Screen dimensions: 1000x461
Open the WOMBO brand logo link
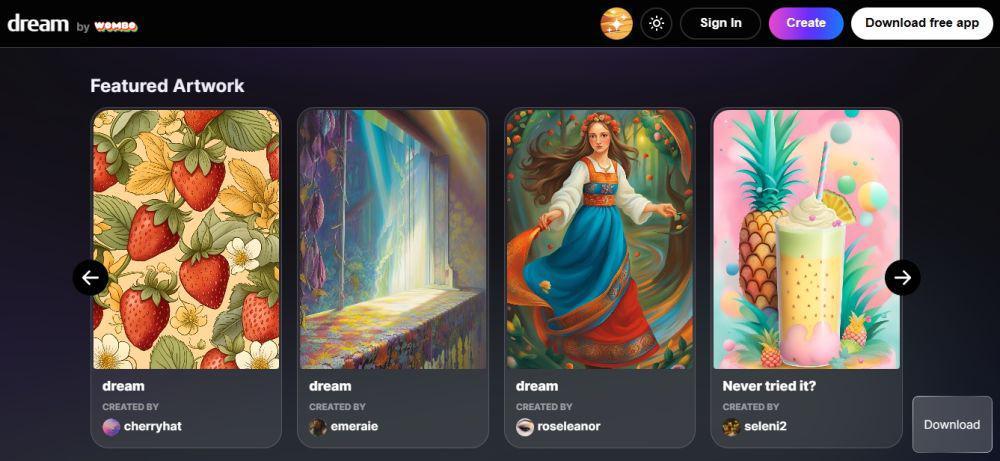[115, 26]
